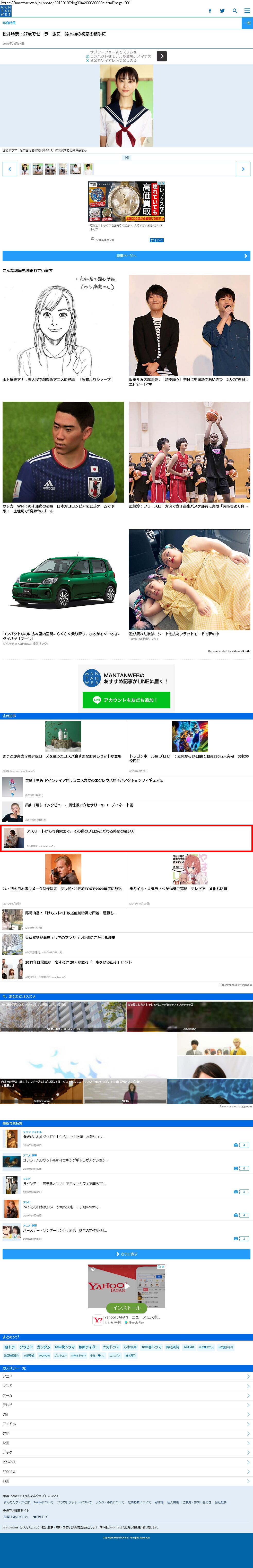Click the 会社概要 footer link
This screenshot has height=1568, width=253.
[221, 1502]
